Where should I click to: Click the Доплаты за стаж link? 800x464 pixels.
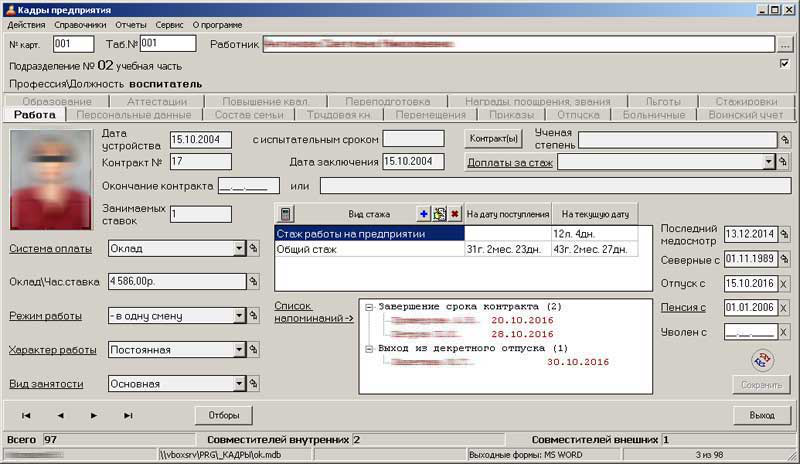(510, 162)
